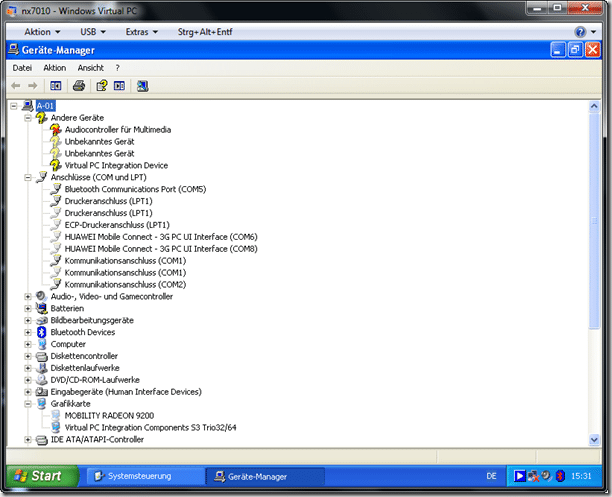
Task: Click the Anschlüsse (COM und LPT) port icon
Action: pyautogui.click(x=41, y=177)
